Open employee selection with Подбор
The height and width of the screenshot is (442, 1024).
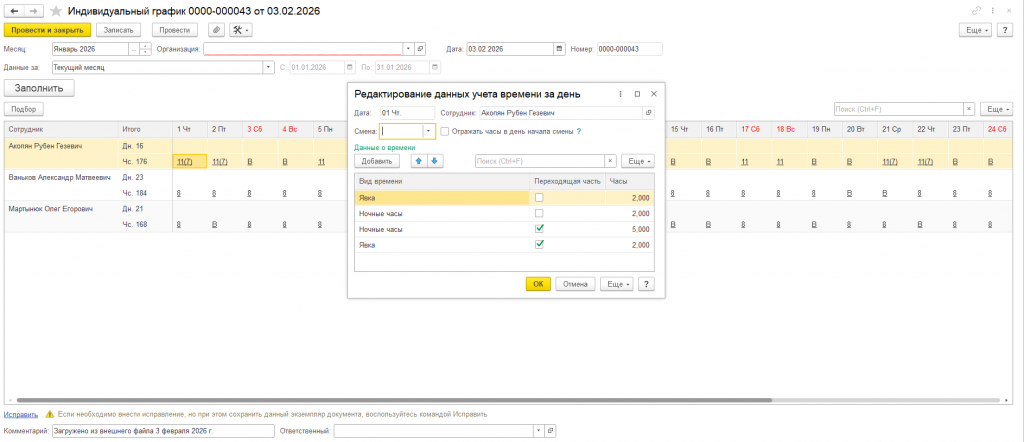tap(24, 109)
